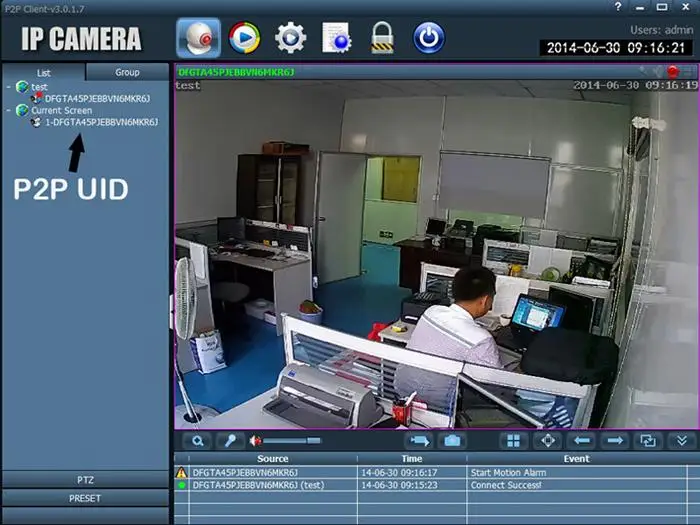Screen dimensions: 700x525
Task: Open the video playback icon
Action: point(244,38)
